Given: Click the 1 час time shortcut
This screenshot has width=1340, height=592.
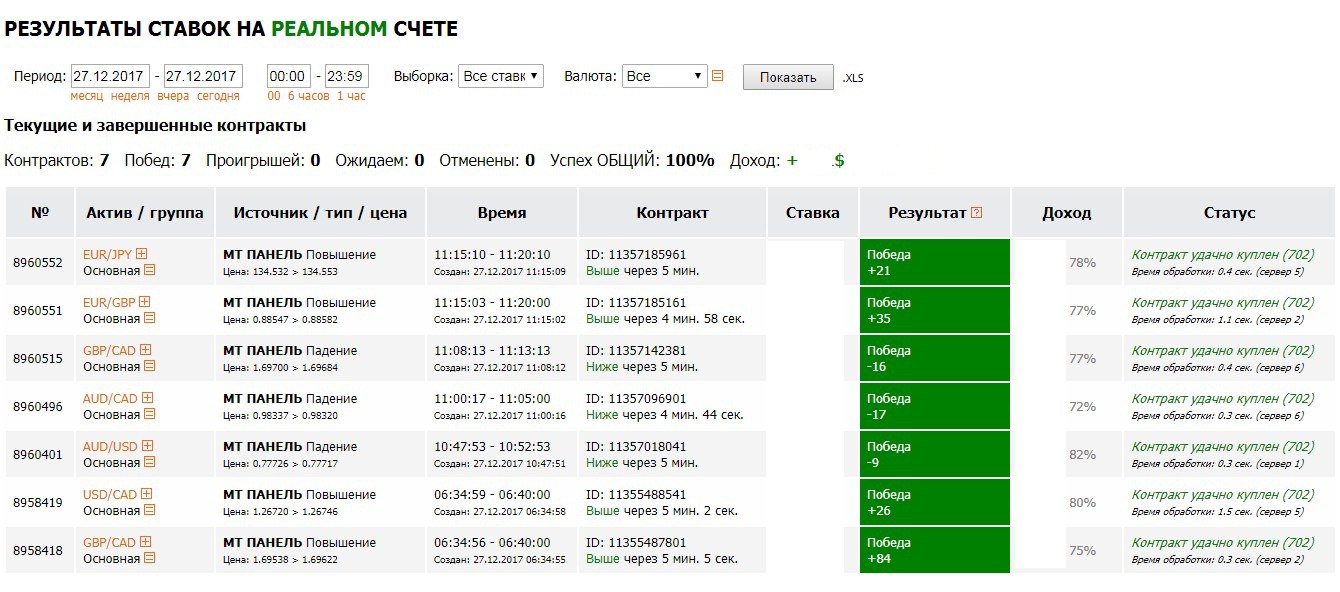Looking at the screenshot, I should click(x=351, y=96).
